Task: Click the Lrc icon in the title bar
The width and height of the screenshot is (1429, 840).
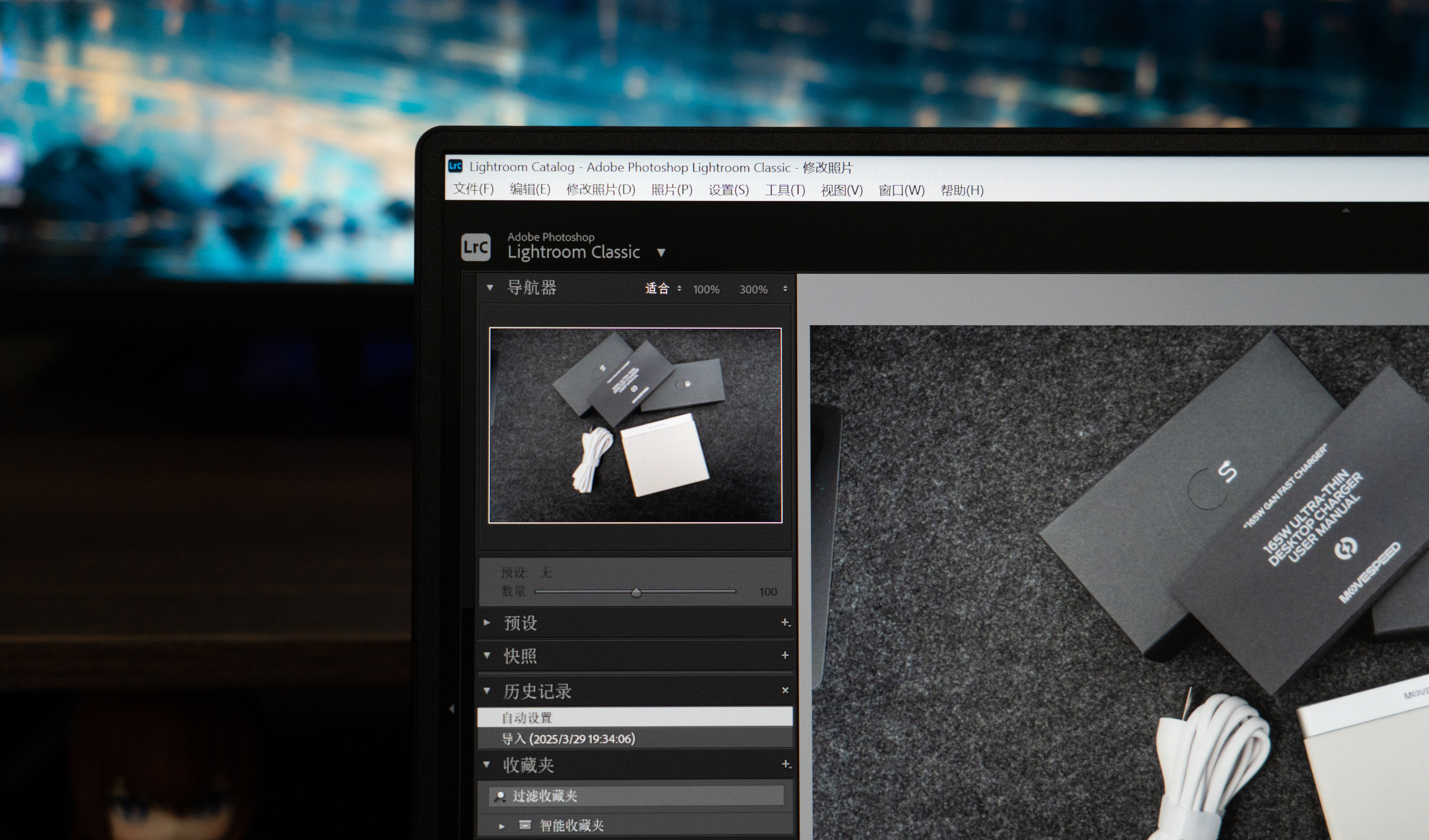Action: click(x=455, y=165)
